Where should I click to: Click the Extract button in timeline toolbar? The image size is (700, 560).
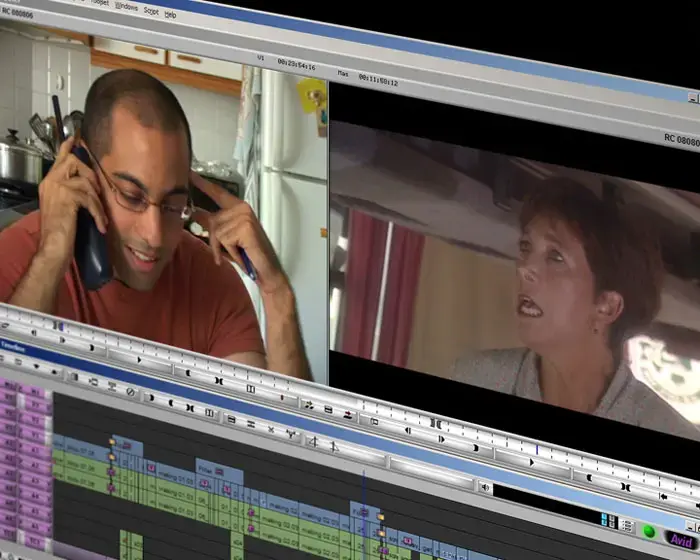[x=251, y=424]
